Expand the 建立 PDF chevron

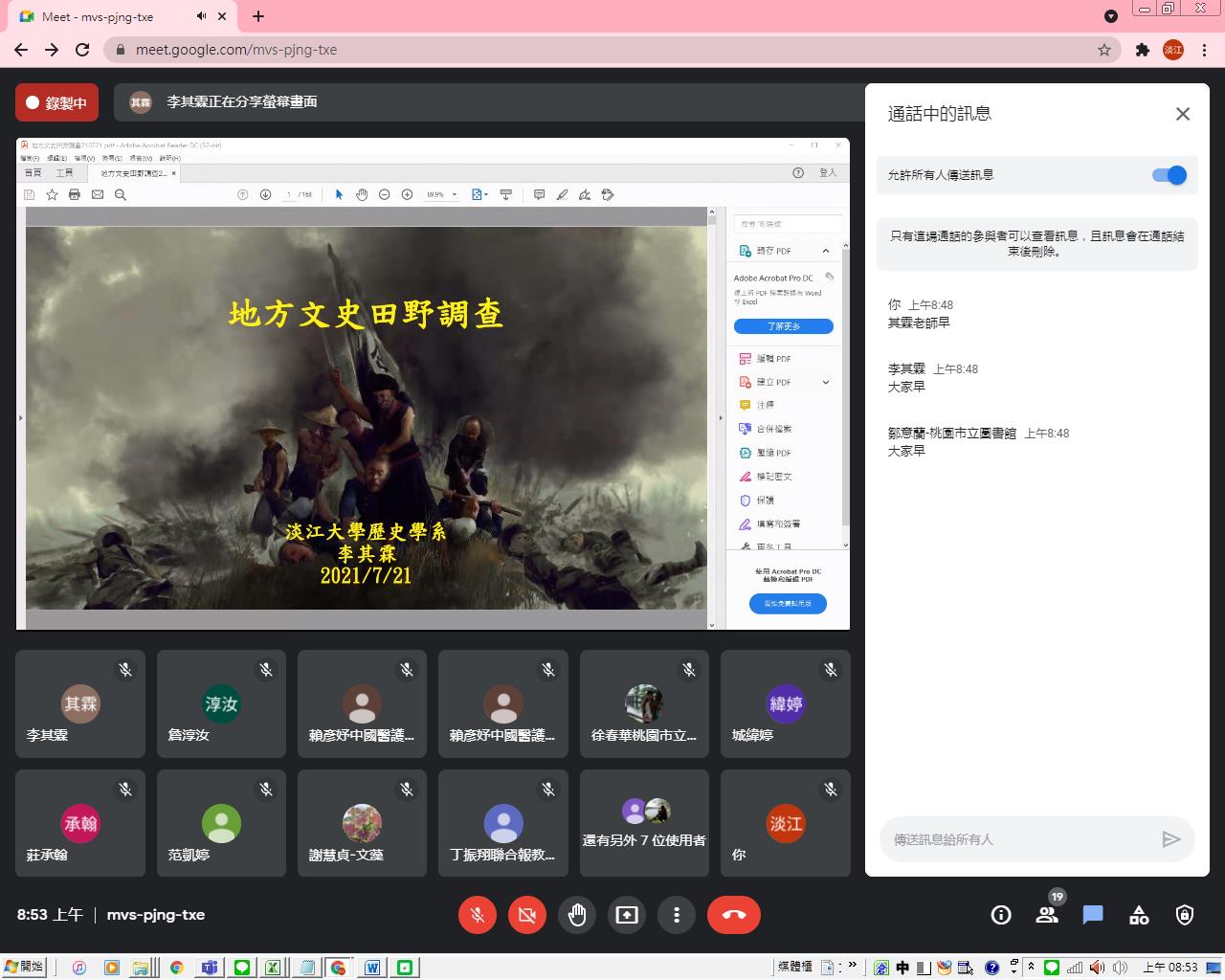[x=826, y=382]
